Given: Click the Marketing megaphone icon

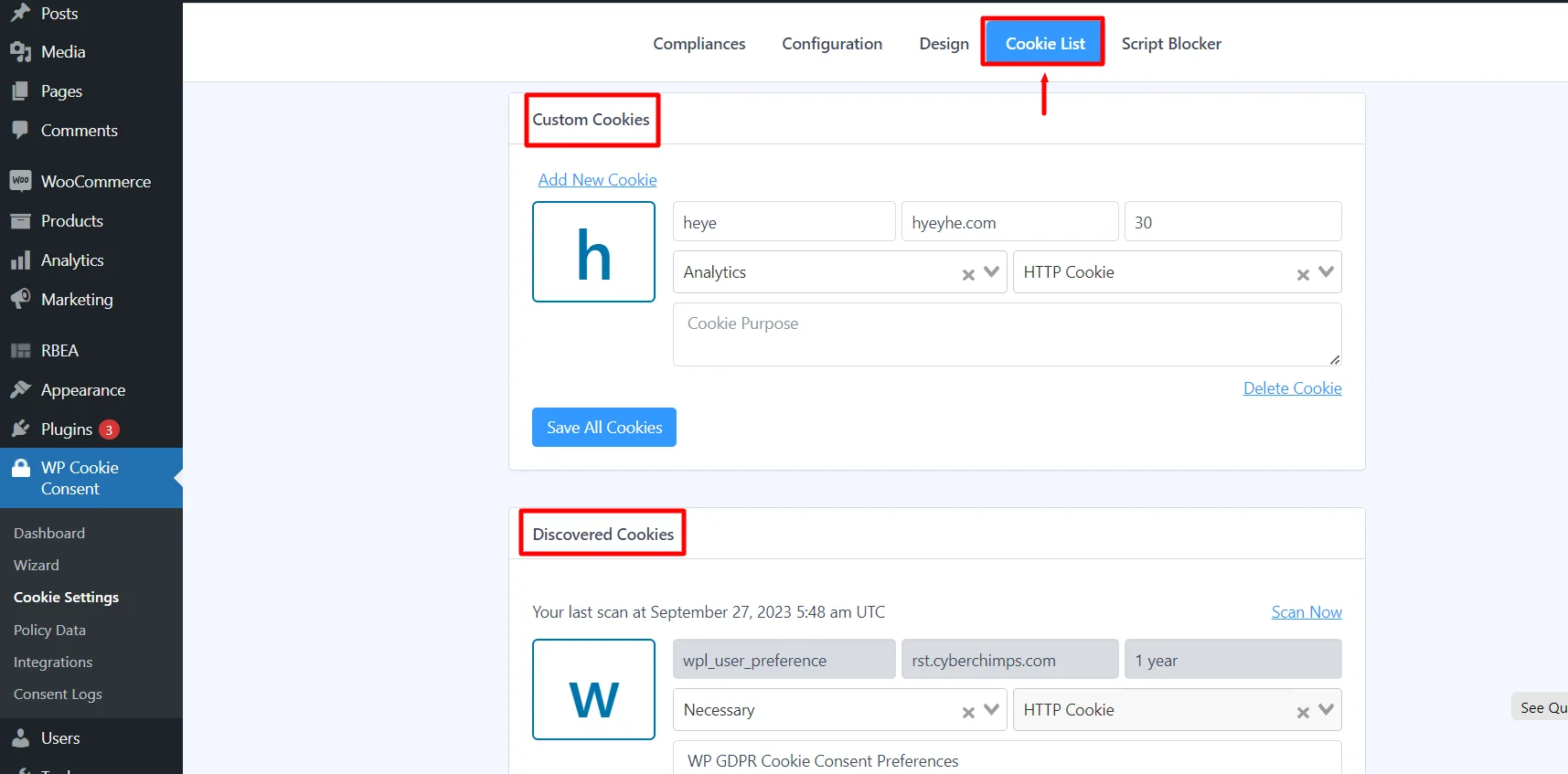Looking at the screenshot, I should coord(20,300).
